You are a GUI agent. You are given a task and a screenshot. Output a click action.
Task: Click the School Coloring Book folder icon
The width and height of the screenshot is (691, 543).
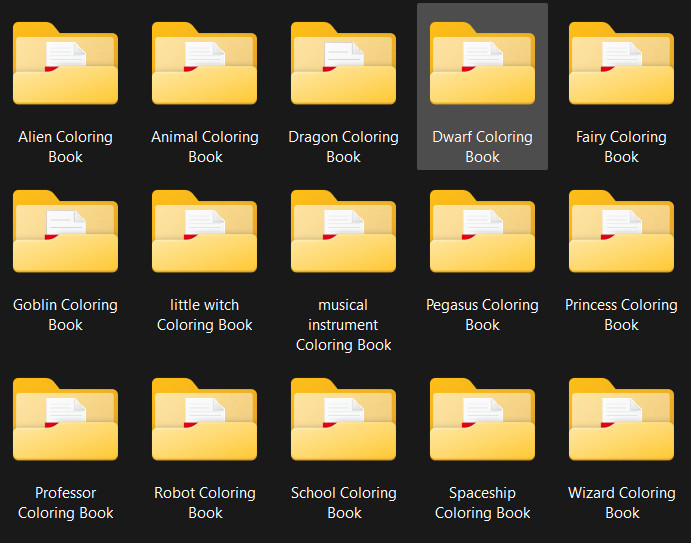pyautogui.click(x=343, y=419)
